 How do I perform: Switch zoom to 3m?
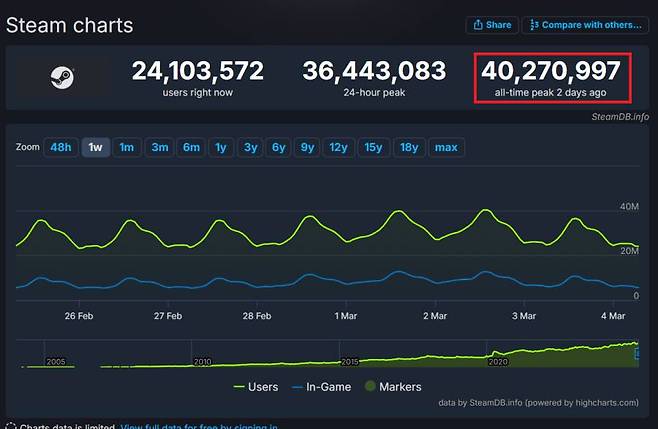(x=159, y=147)
